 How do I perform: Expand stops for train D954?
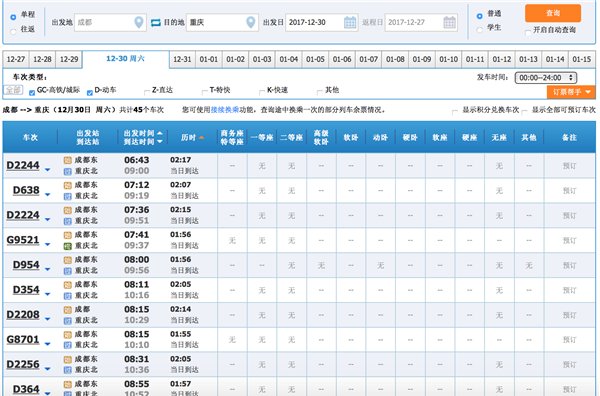47,269
